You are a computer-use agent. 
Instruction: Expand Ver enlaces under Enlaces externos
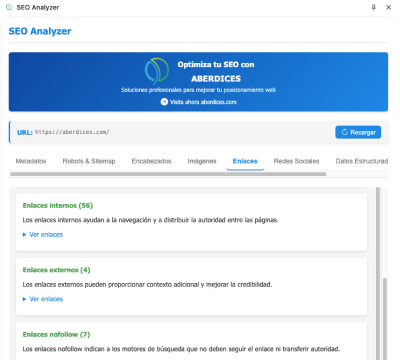click(43, 299)
